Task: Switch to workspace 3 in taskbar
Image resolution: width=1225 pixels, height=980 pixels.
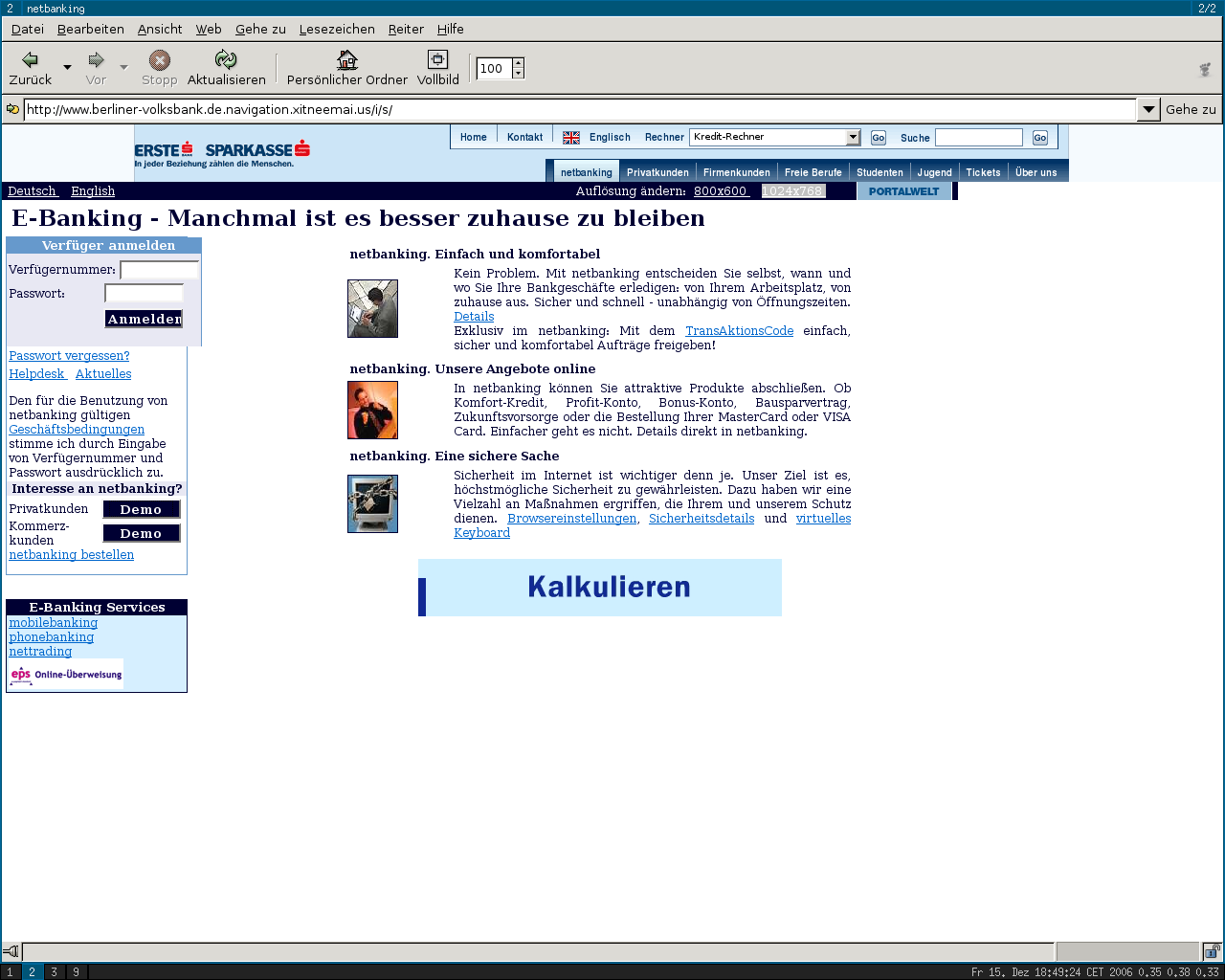Action: pos(54,971)
